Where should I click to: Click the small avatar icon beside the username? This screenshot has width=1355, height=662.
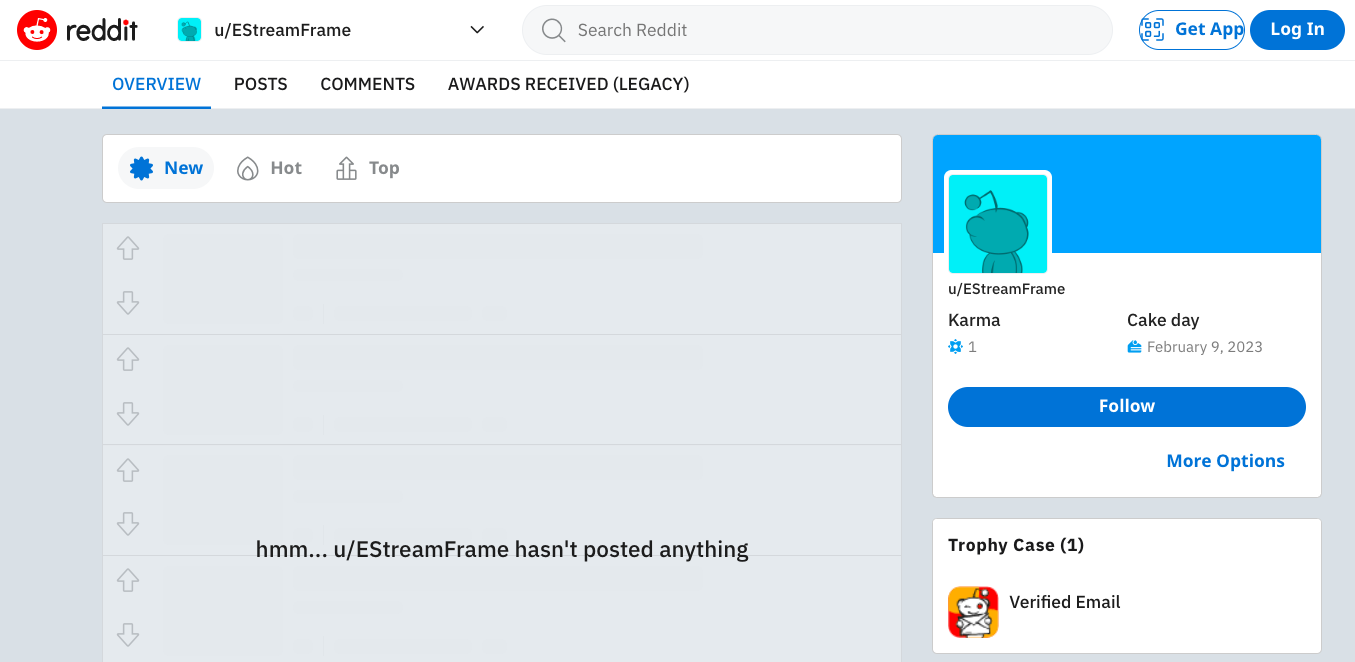[x=190, y=30]
